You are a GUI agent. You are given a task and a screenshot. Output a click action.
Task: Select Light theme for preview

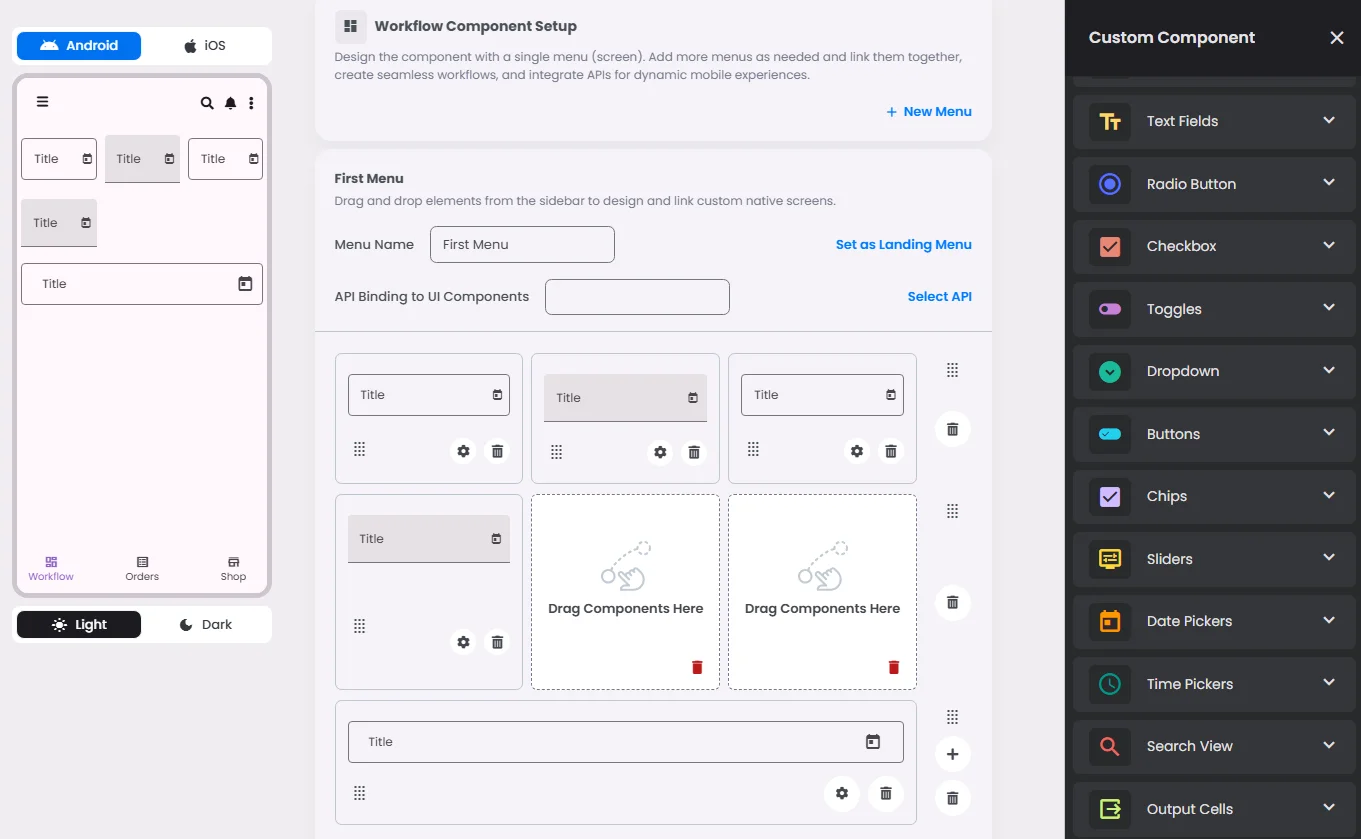point(79,625)
